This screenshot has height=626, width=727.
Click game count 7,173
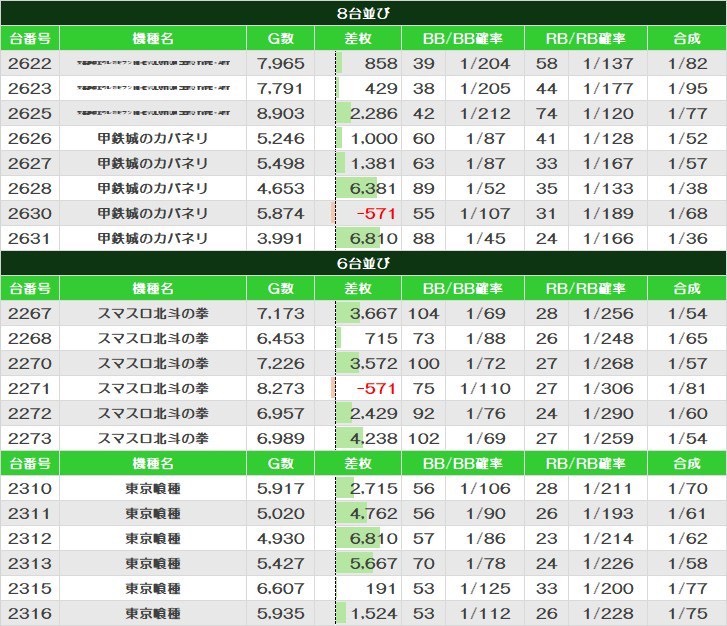[281, 314]
